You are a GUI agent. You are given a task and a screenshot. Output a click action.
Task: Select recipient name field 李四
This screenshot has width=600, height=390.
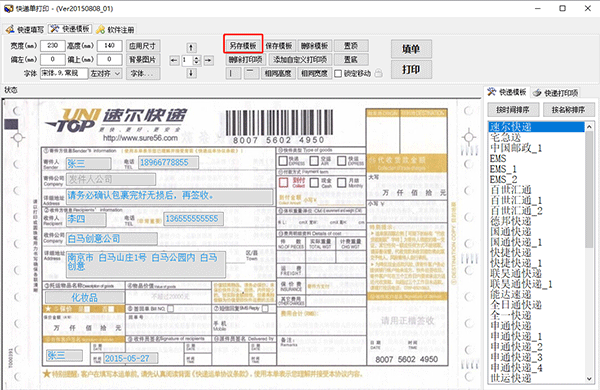pos(86,219)
